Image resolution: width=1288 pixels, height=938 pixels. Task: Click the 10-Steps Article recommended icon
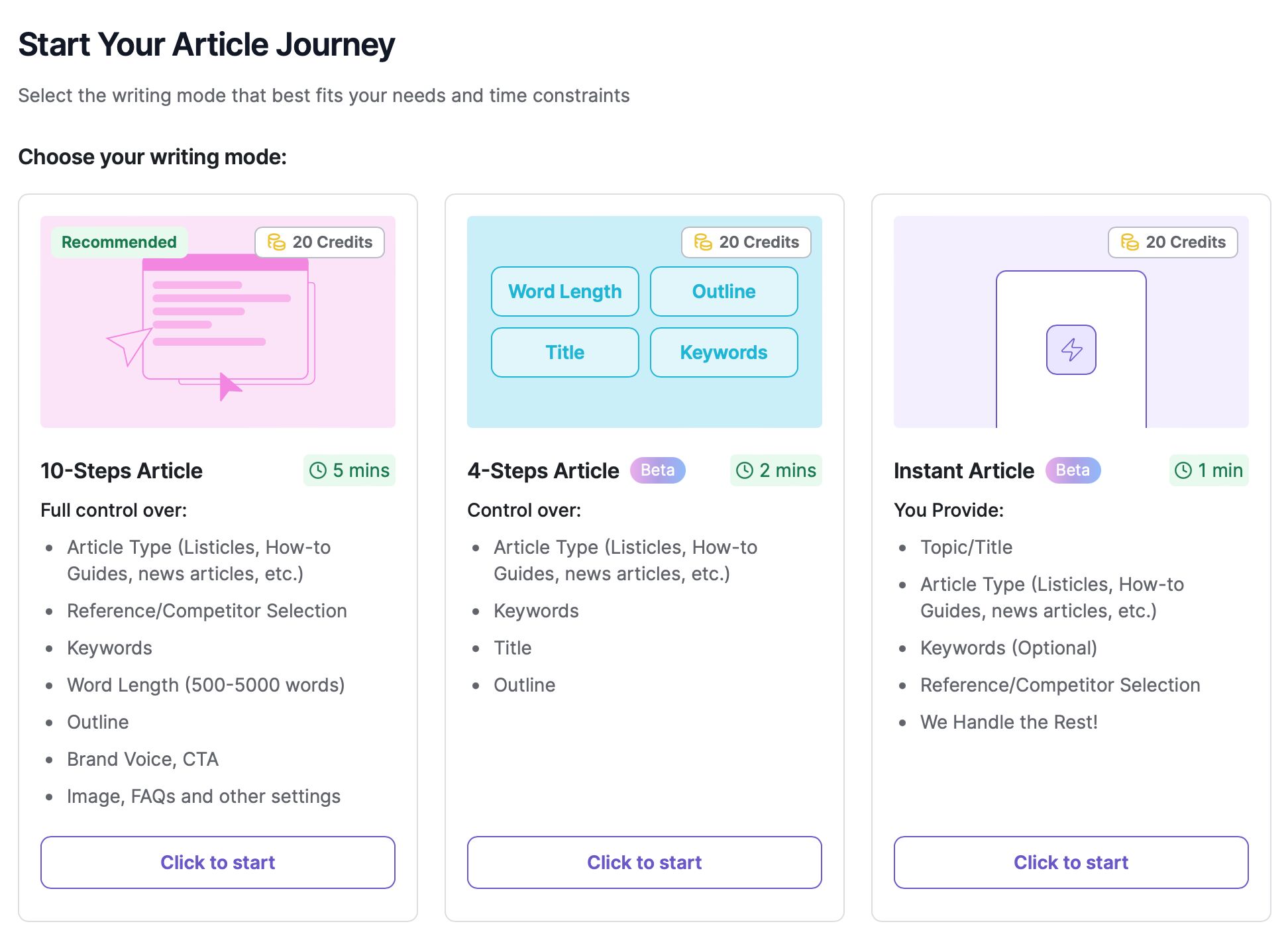[118, 243]
